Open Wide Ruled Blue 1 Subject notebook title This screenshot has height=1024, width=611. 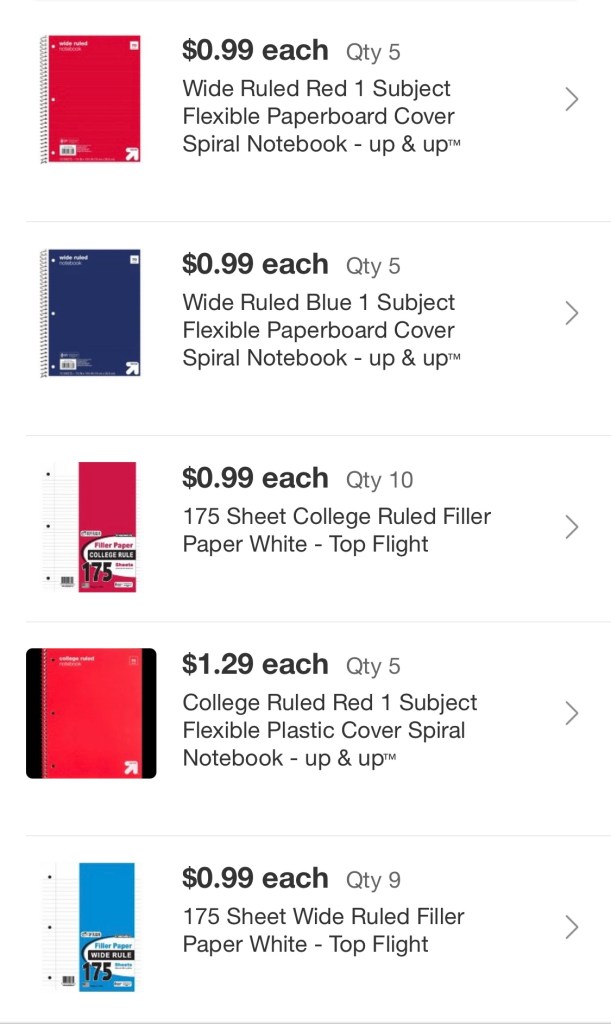pos(318,330)
